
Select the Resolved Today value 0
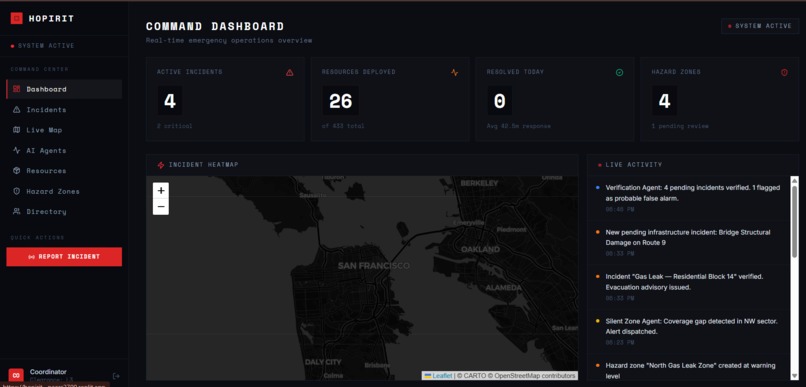[x=499, y=101]
